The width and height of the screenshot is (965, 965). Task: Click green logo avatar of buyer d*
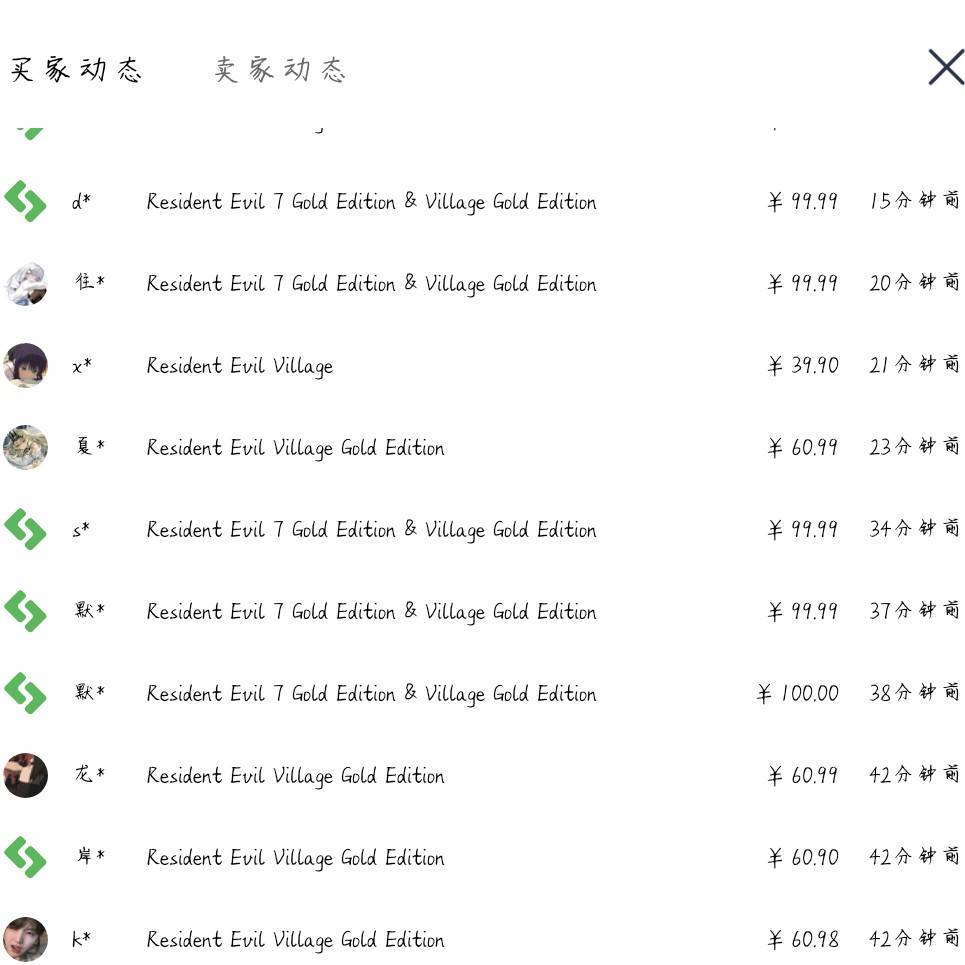[x=25, y=201]
